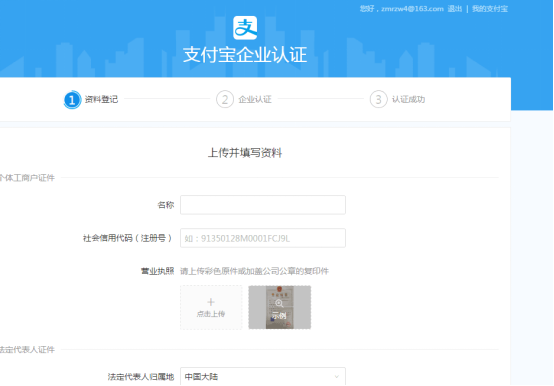Open the 法定代表人归属地 dropdown
The height and width of the screenshot is (386, 554).
pos(263,376)
